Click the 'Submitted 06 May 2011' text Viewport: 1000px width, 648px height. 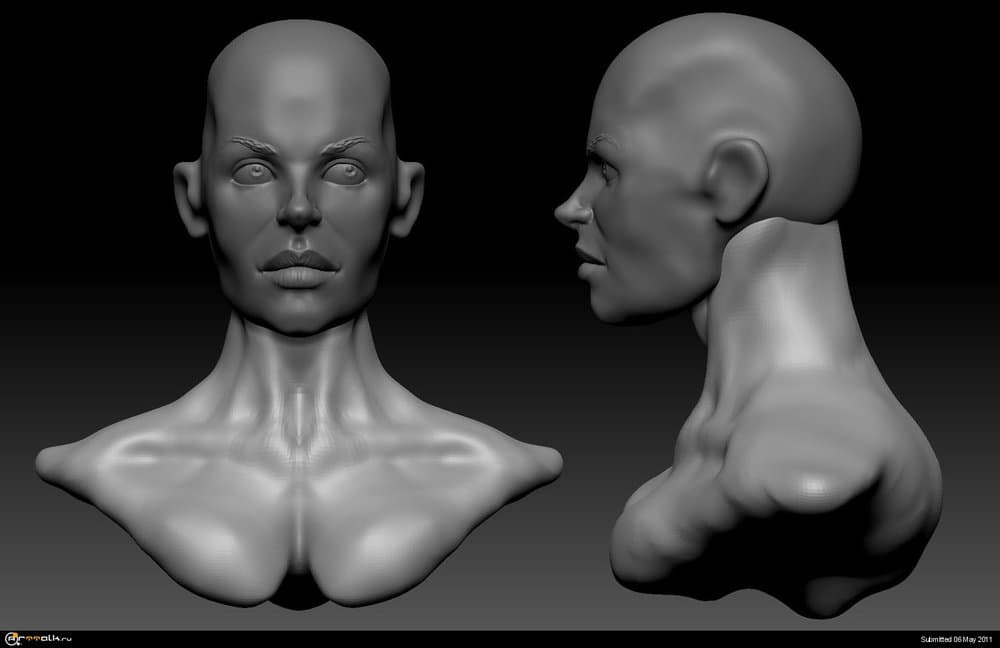pyautogui.click(x=955, y=639)
